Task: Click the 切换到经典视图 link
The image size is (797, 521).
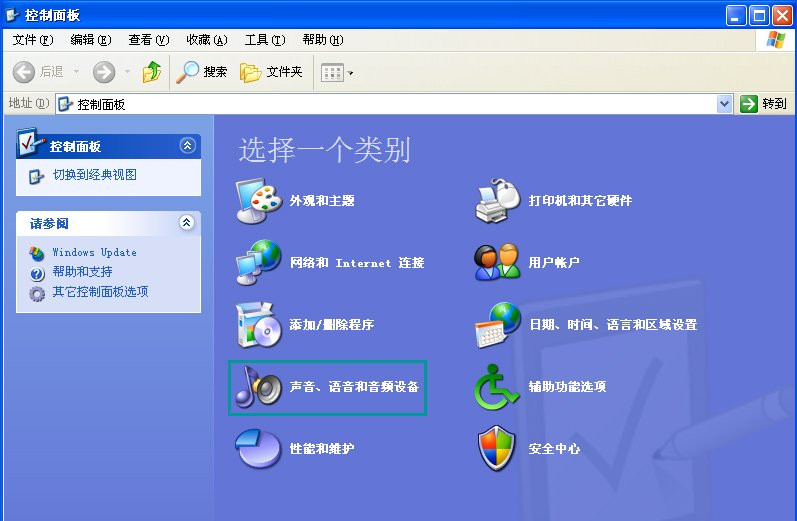Action: tap(95, 175)
